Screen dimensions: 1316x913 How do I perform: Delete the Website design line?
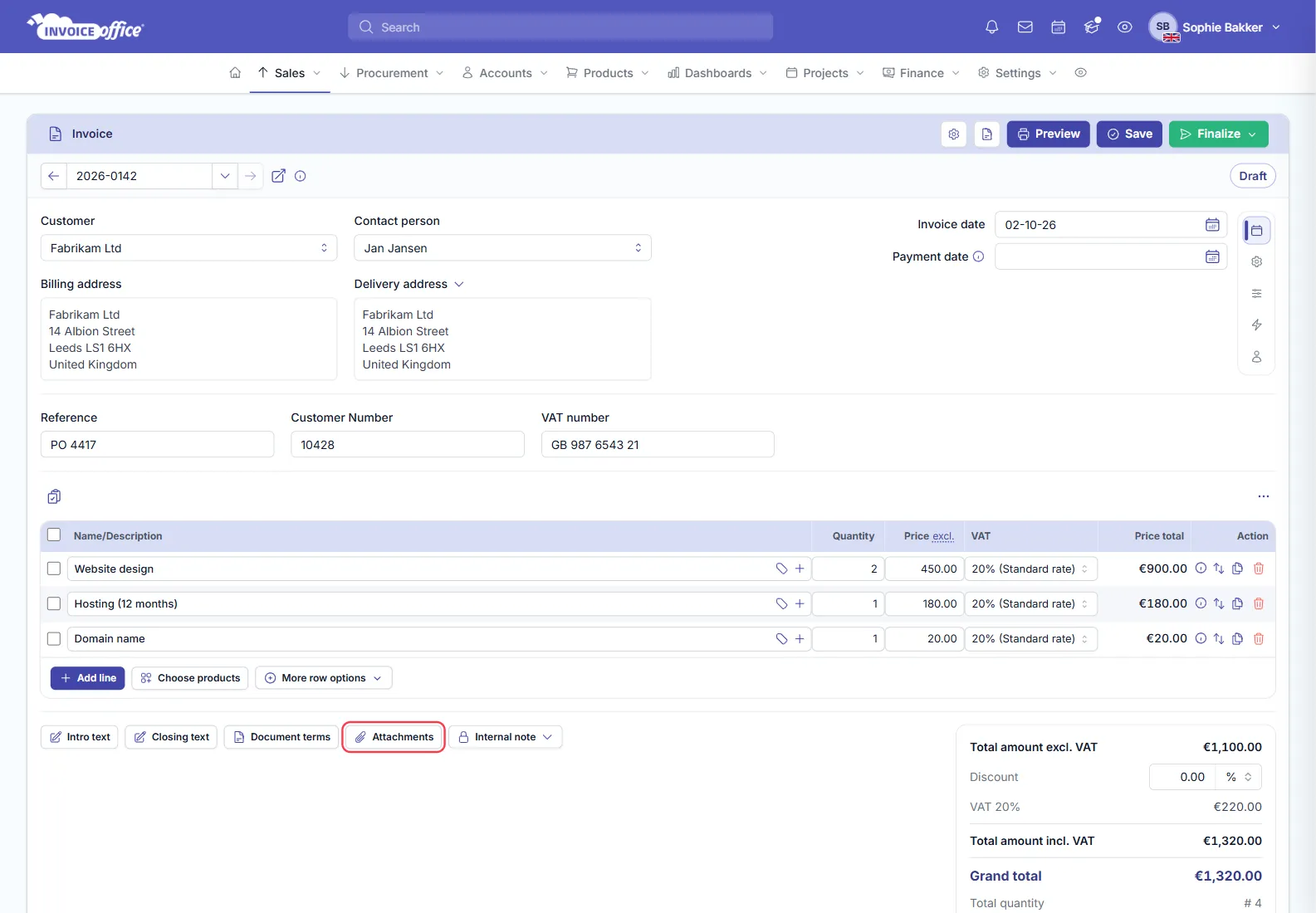coord(1258,569)
